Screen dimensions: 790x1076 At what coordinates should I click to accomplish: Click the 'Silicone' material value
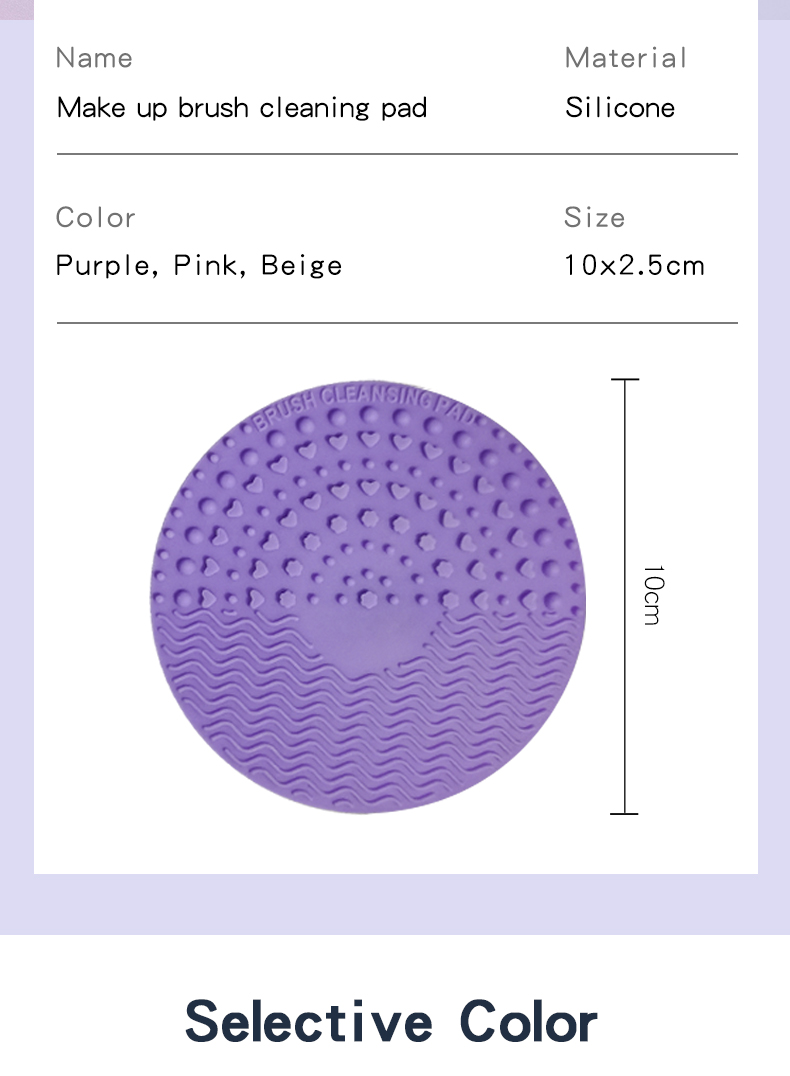click(620, 108)
